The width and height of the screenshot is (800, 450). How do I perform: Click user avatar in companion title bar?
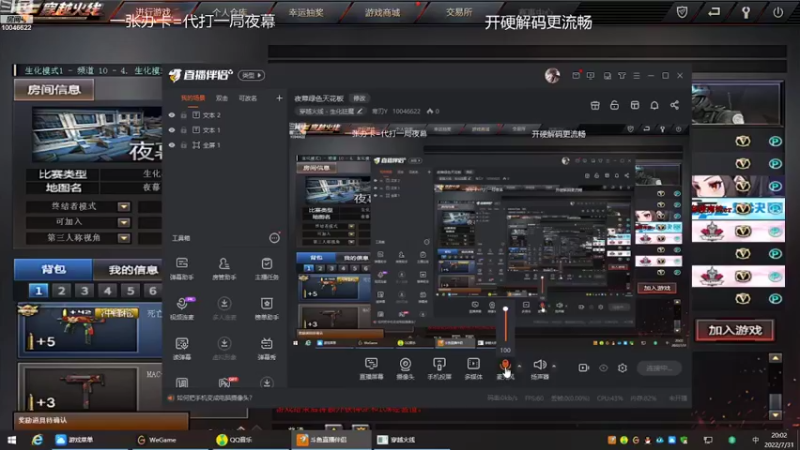(x=552, y=76)
